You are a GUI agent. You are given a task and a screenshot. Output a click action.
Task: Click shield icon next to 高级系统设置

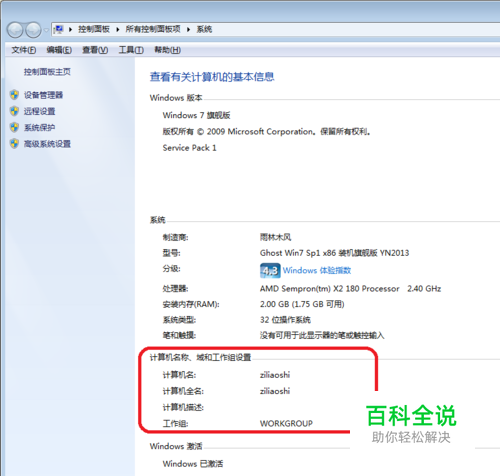[14, 143]
